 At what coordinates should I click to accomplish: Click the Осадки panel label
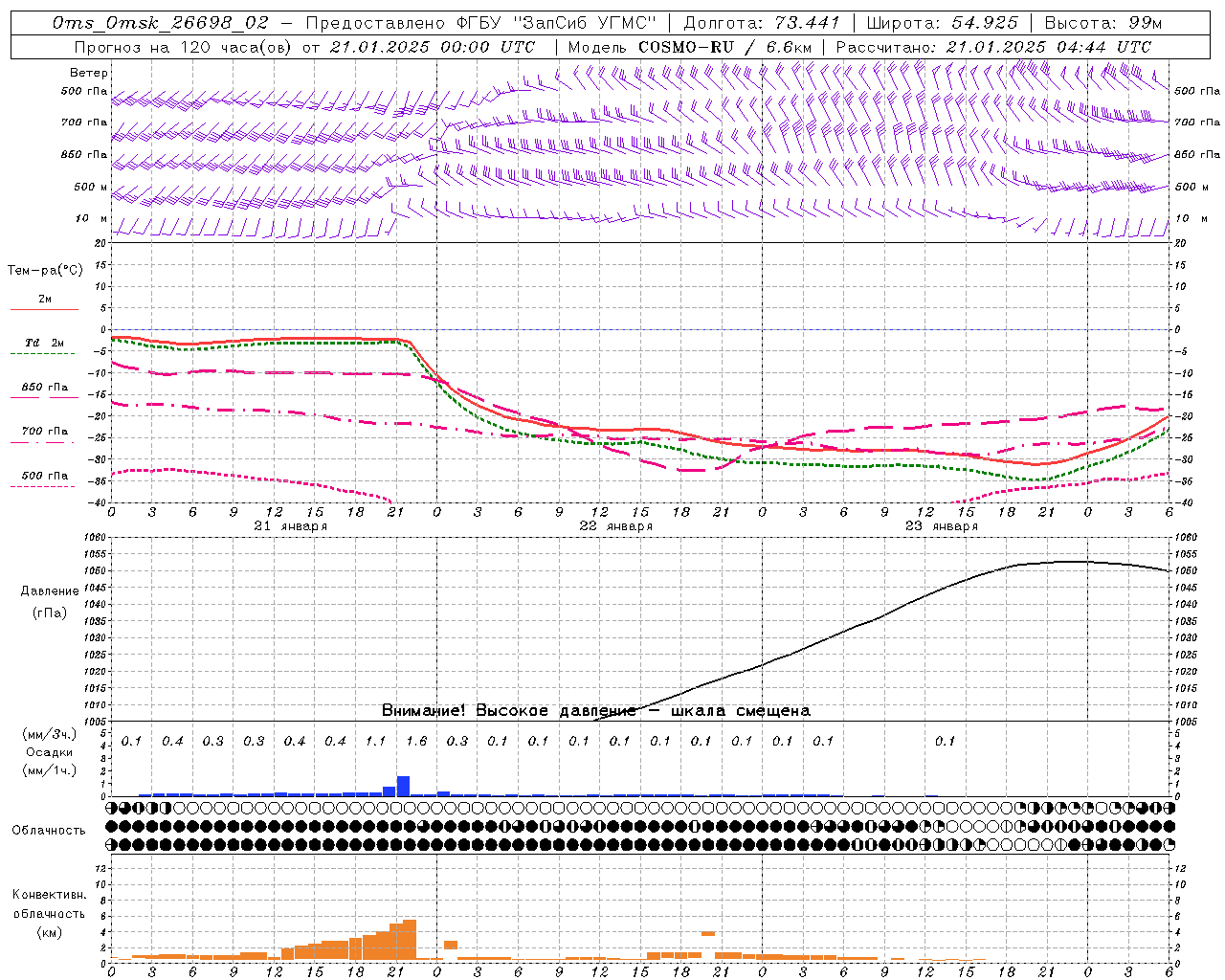(50, 752)
